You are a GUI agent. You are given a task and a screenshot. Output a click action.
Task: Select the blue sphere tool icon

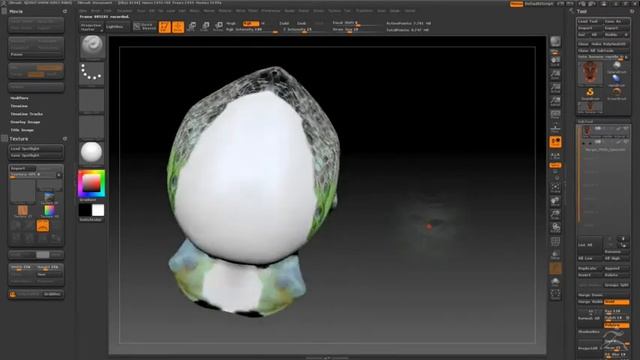616,79
